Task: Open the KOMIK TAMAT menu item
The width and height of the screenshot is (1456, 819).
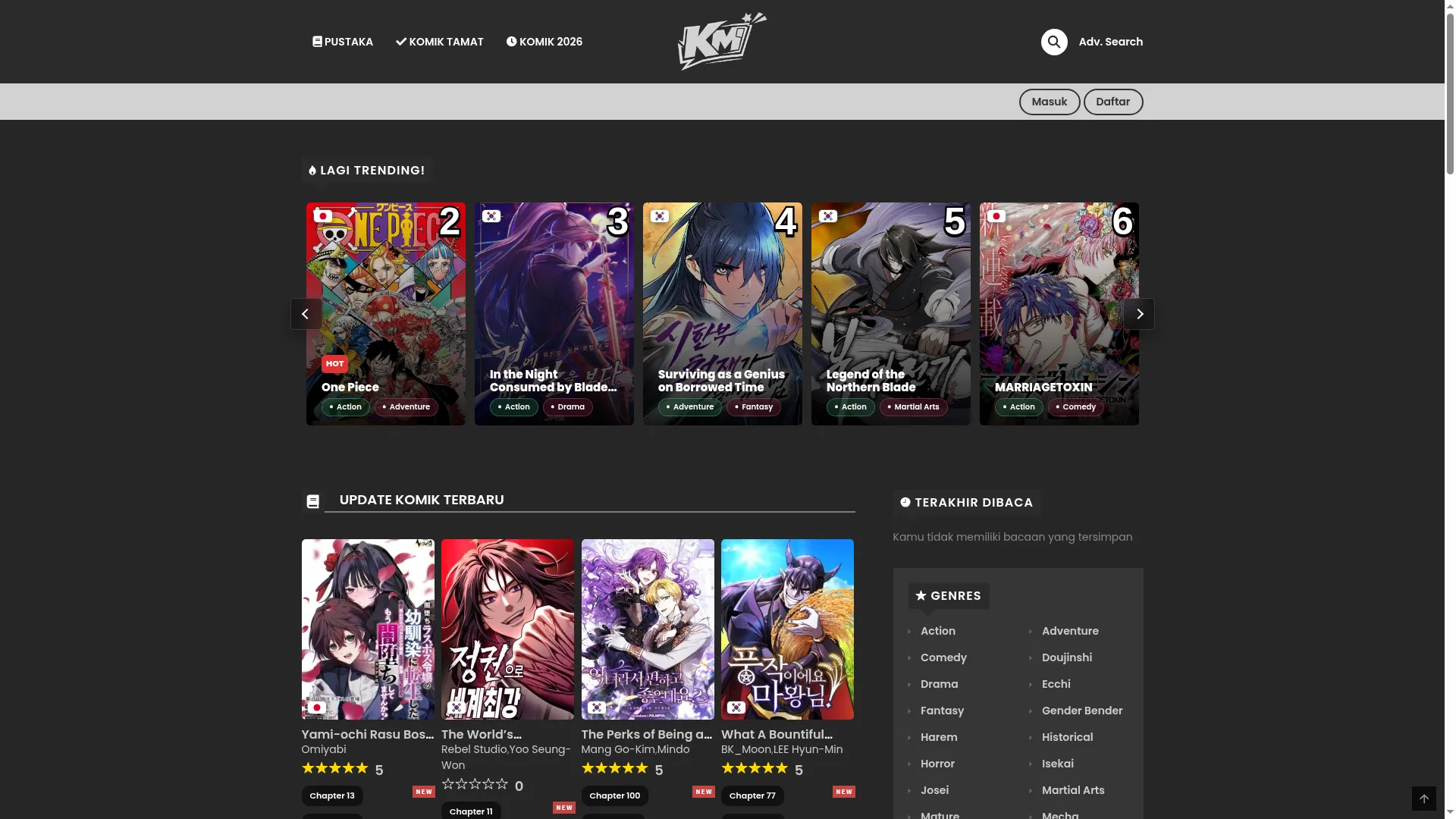Action: point(440,42)
